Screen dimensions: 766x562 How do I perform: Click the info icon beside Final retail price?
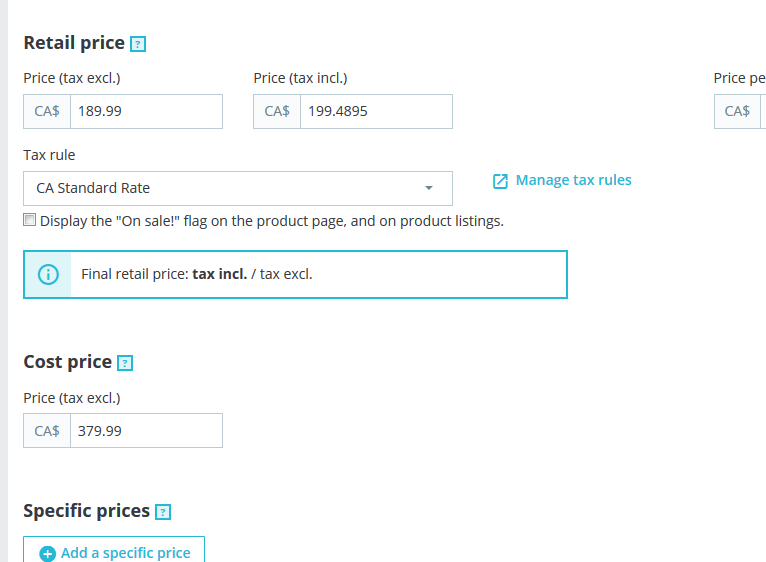[x=48, y=274]
